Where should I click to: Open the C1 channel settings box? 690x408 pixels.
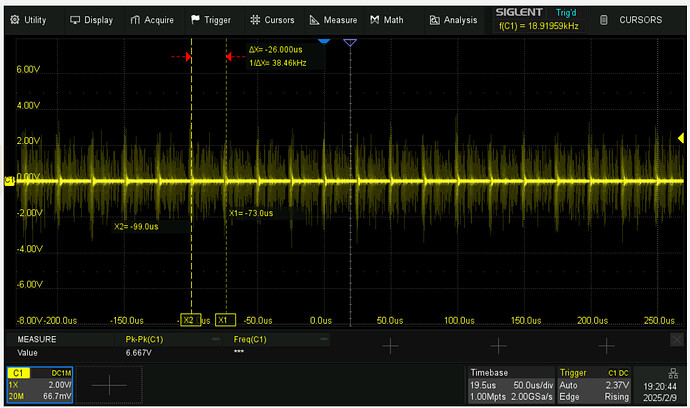click(40, 385)
